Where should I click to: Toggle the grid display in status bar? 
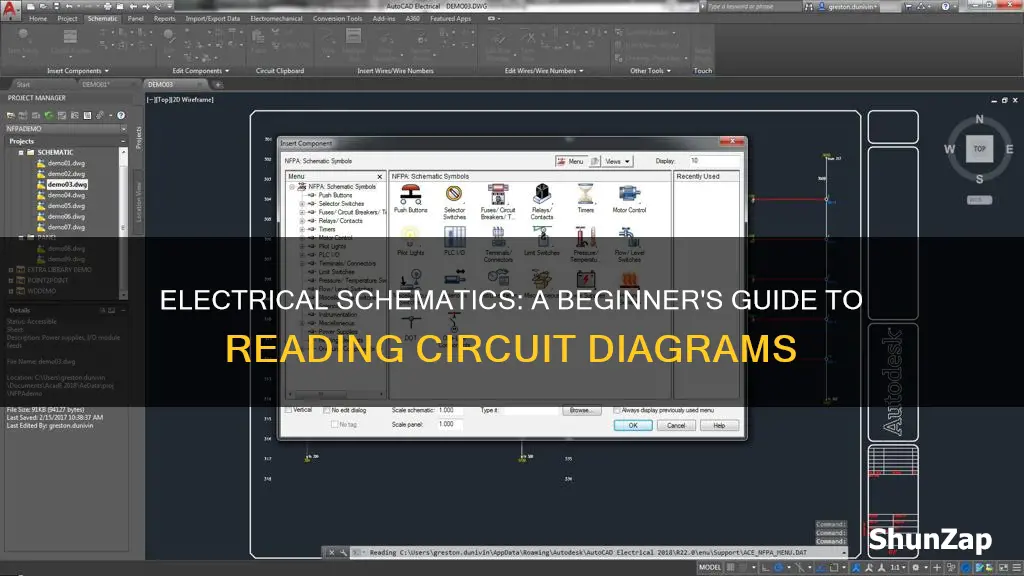click(x=731, y=568)
